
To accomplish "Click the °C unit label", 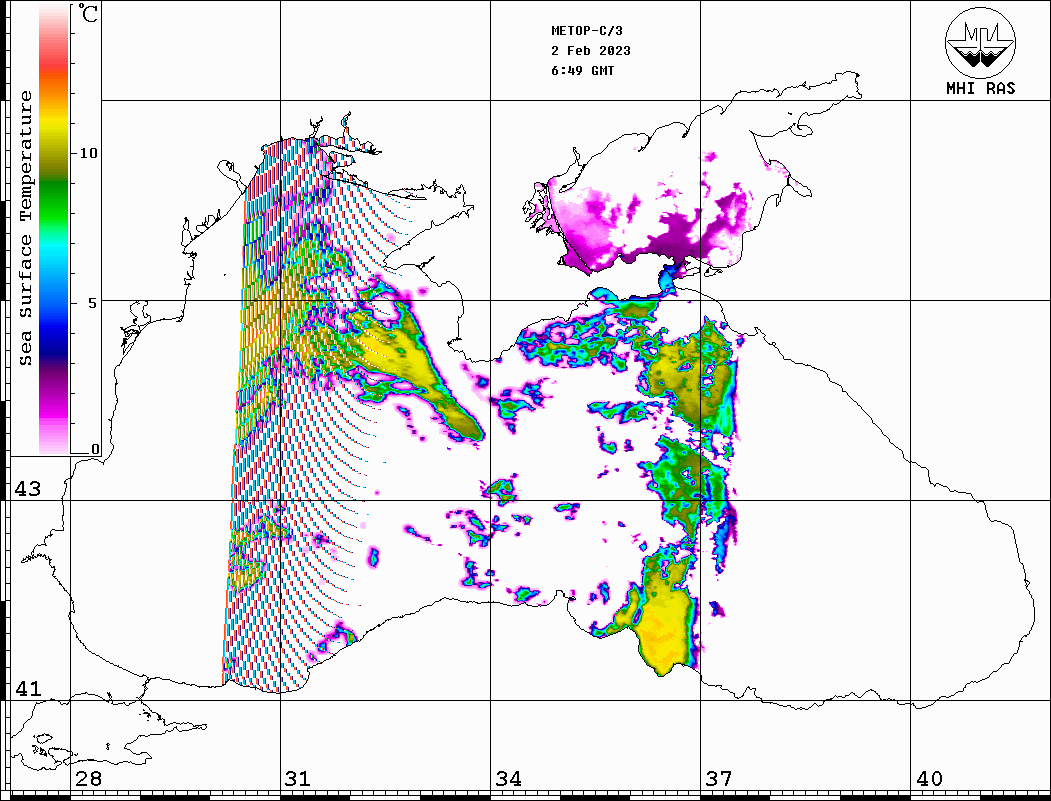I will 88,13.
